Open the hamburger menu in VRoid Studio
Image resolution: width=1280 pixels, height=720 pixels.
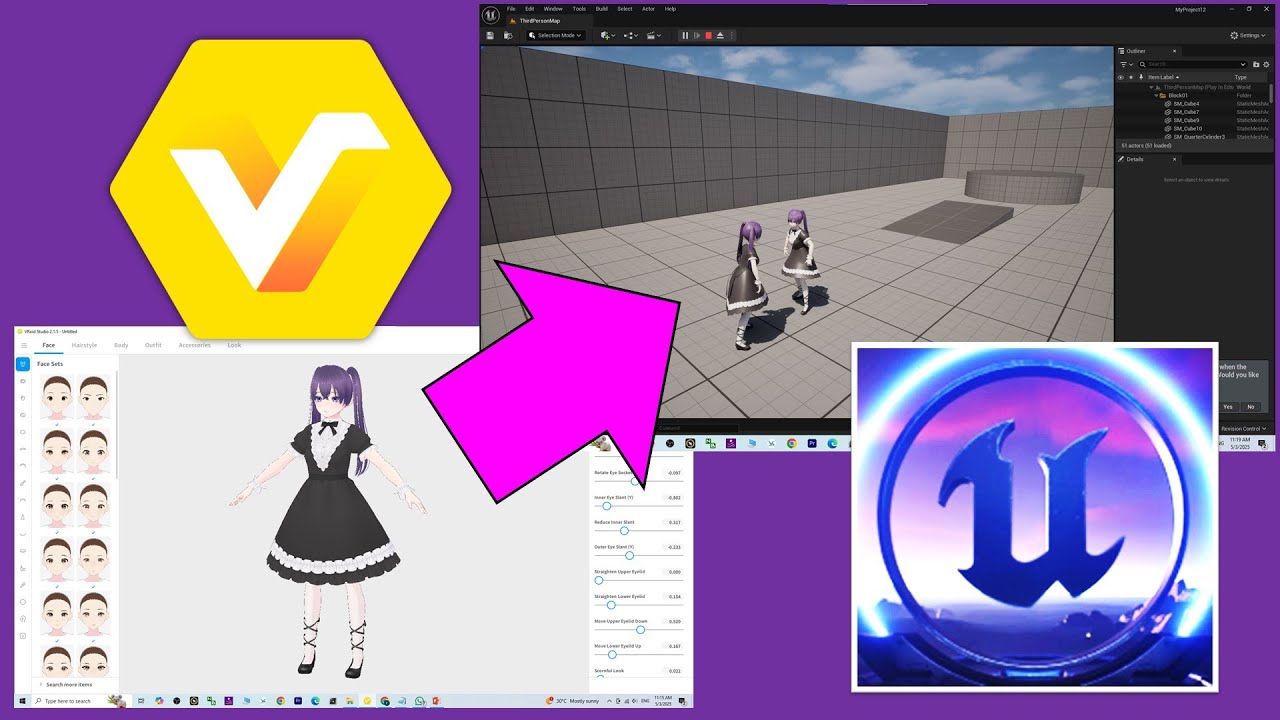point(24,345)
